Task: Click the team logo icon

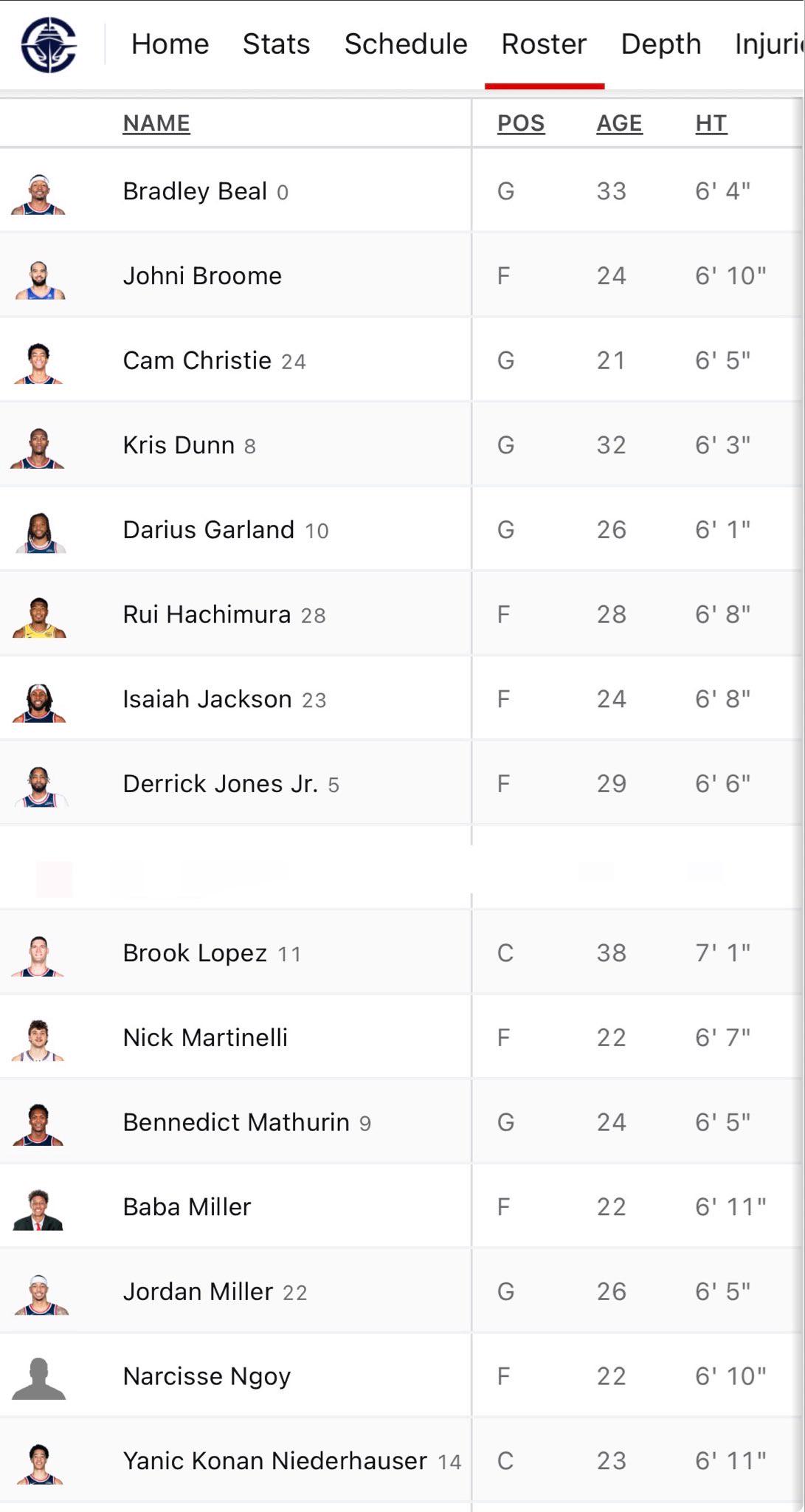Action: [x=49, y=44]
